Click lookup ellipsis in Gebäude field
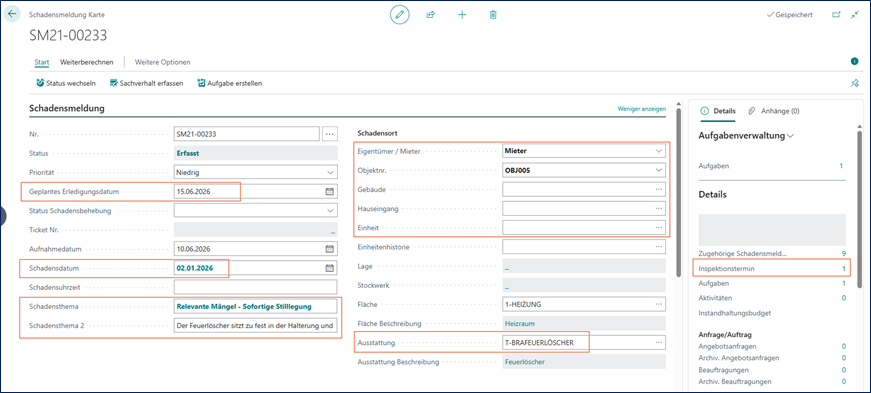 (659, 189)
